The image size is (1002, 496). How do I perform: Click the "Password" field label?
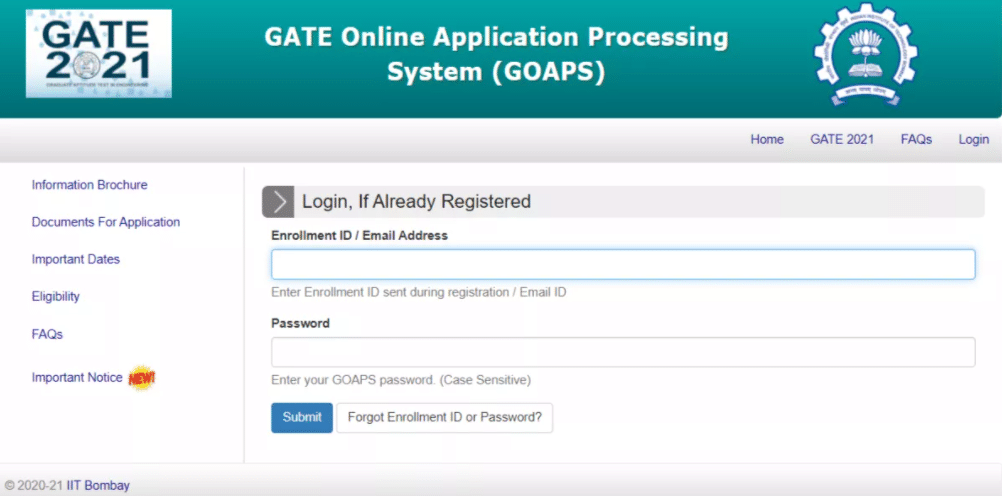(x=300, y=323)
